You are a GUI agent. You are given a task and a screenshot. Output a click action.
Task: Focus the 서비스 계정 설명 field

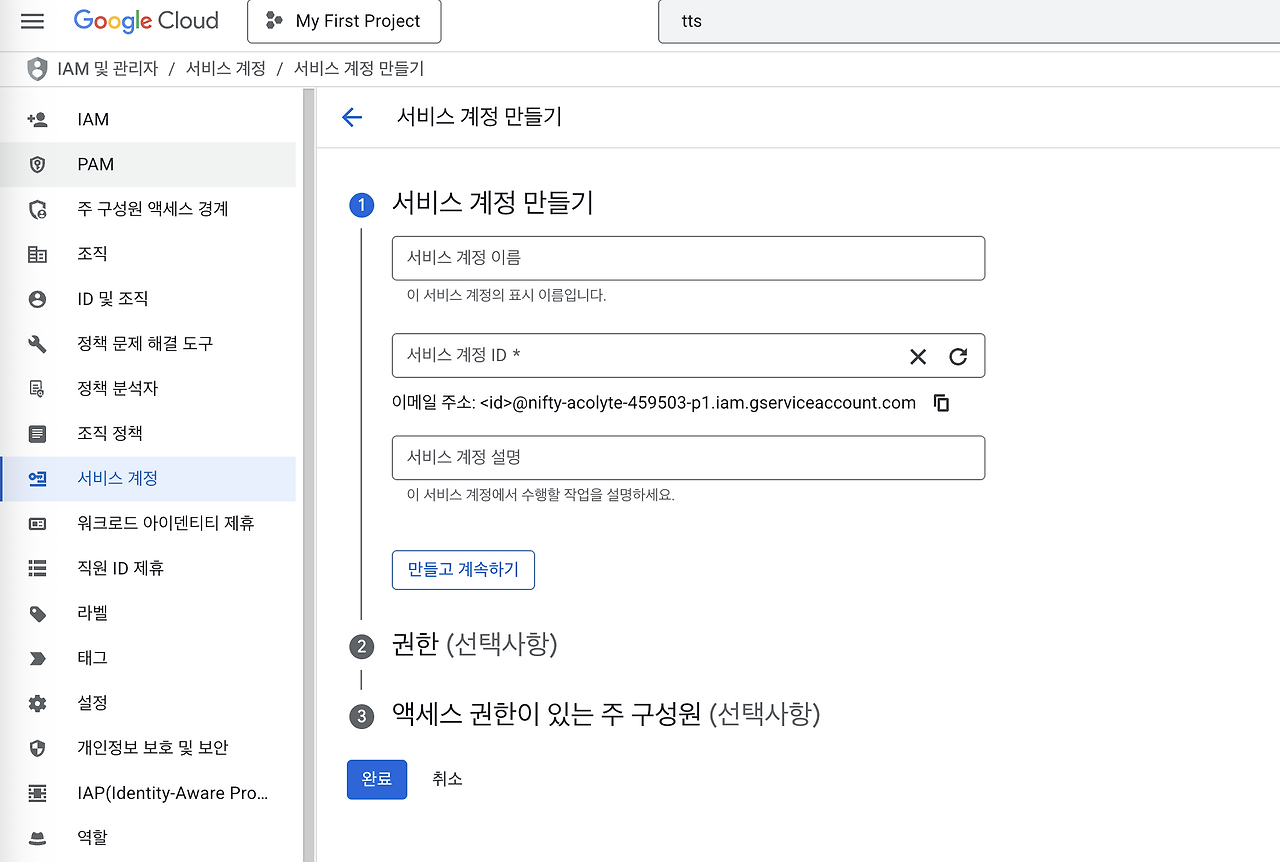[688, 458]
